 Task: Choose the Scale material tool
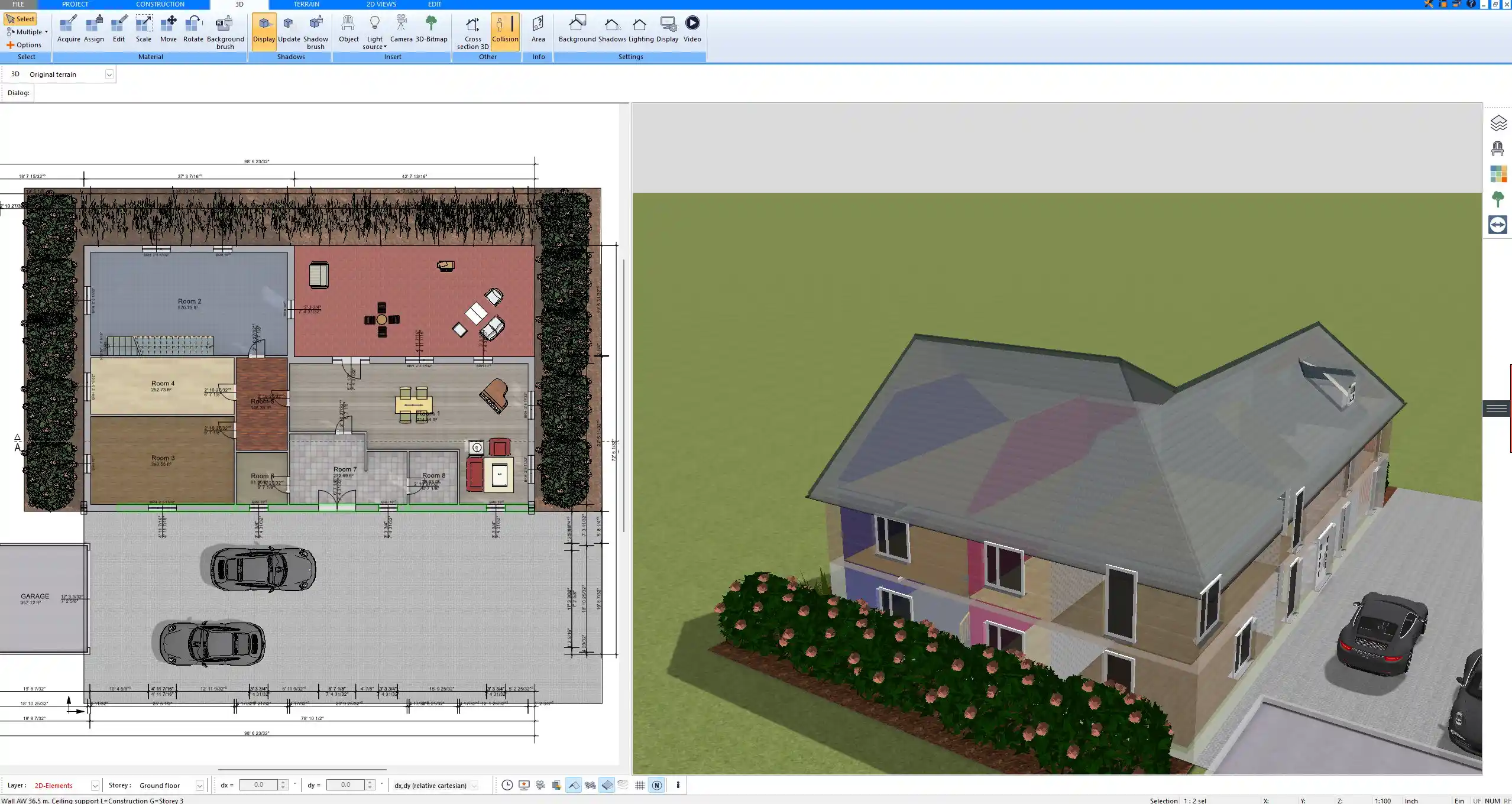coord(144,30)
